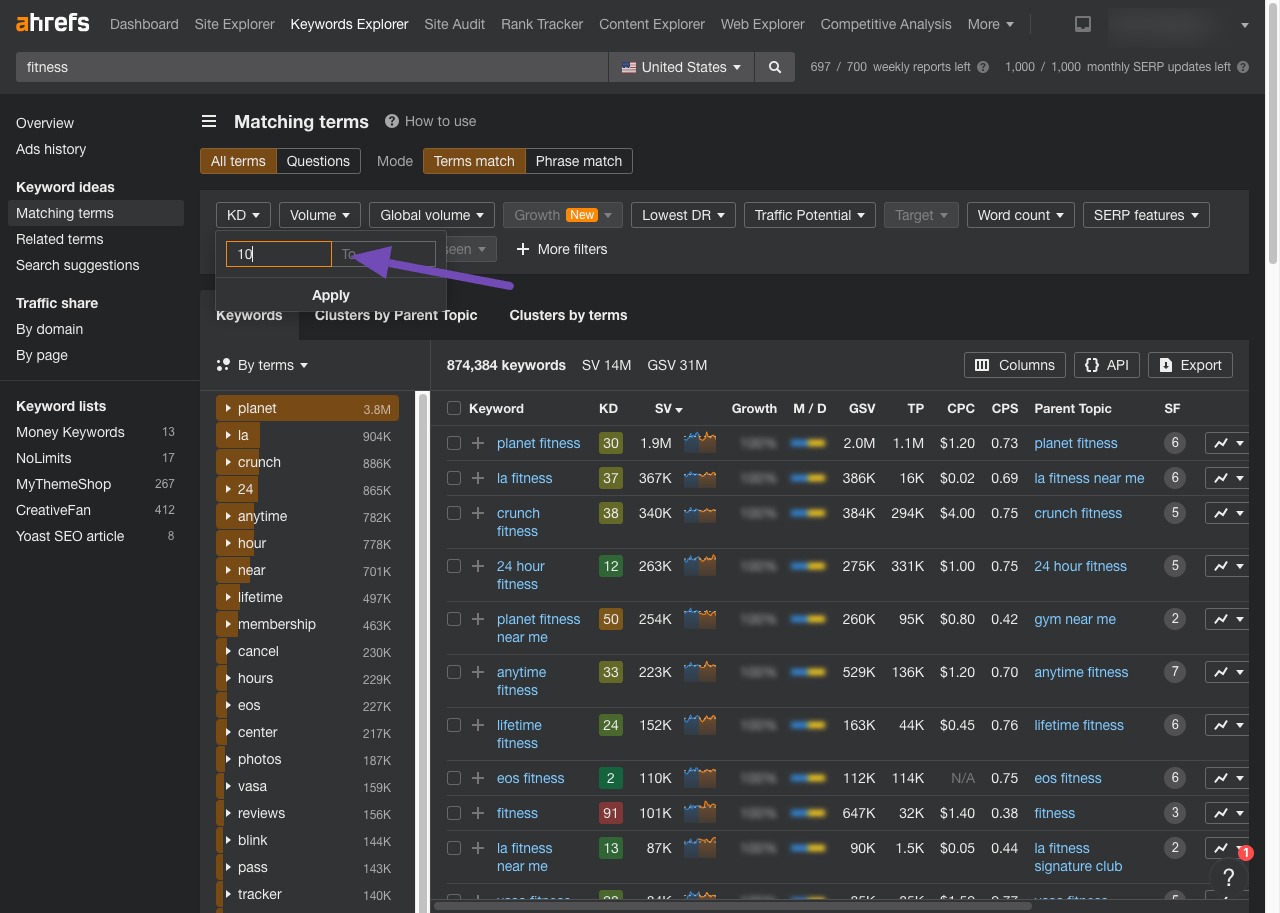Open the Traffic Potential filter dropdown
Screen dimensions: 1280x913
tap(810, 215)
